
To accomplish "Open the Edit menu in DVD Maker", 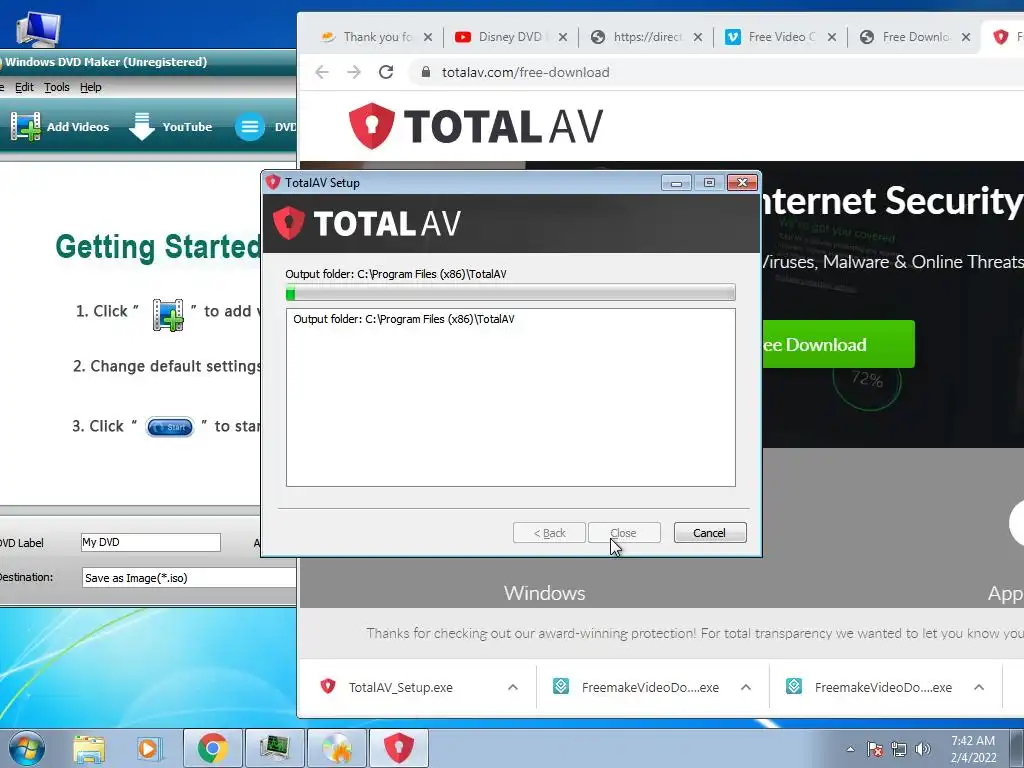I will click(x=24, y=87).
